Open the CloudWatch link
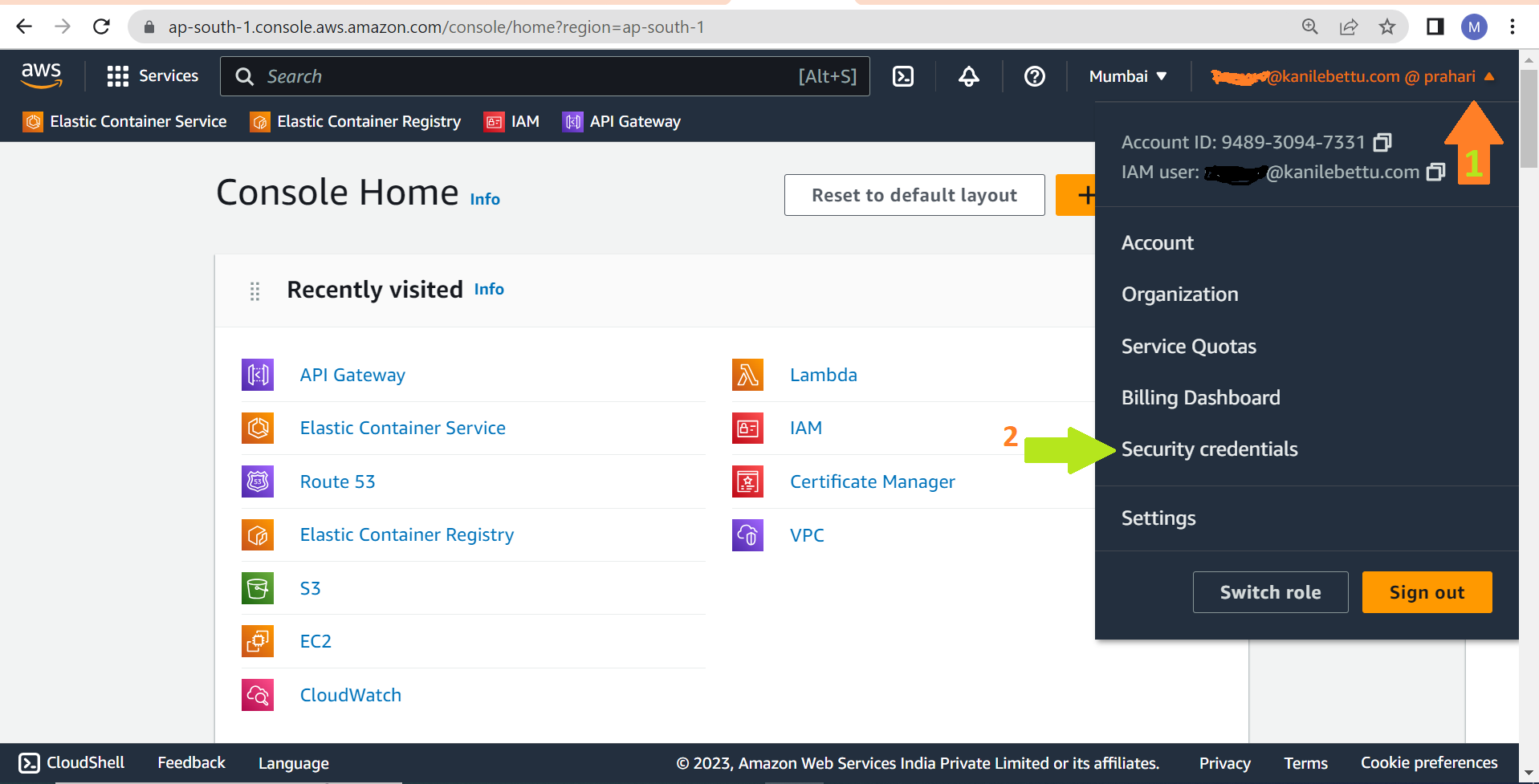 (350, 695)
